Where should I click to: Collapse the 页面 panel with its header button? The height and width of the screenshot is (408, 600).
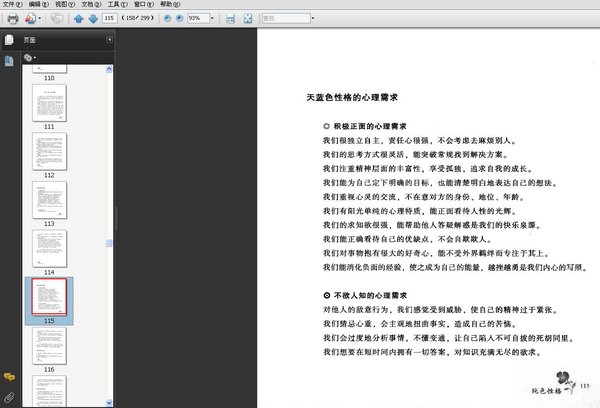point(109,39)
